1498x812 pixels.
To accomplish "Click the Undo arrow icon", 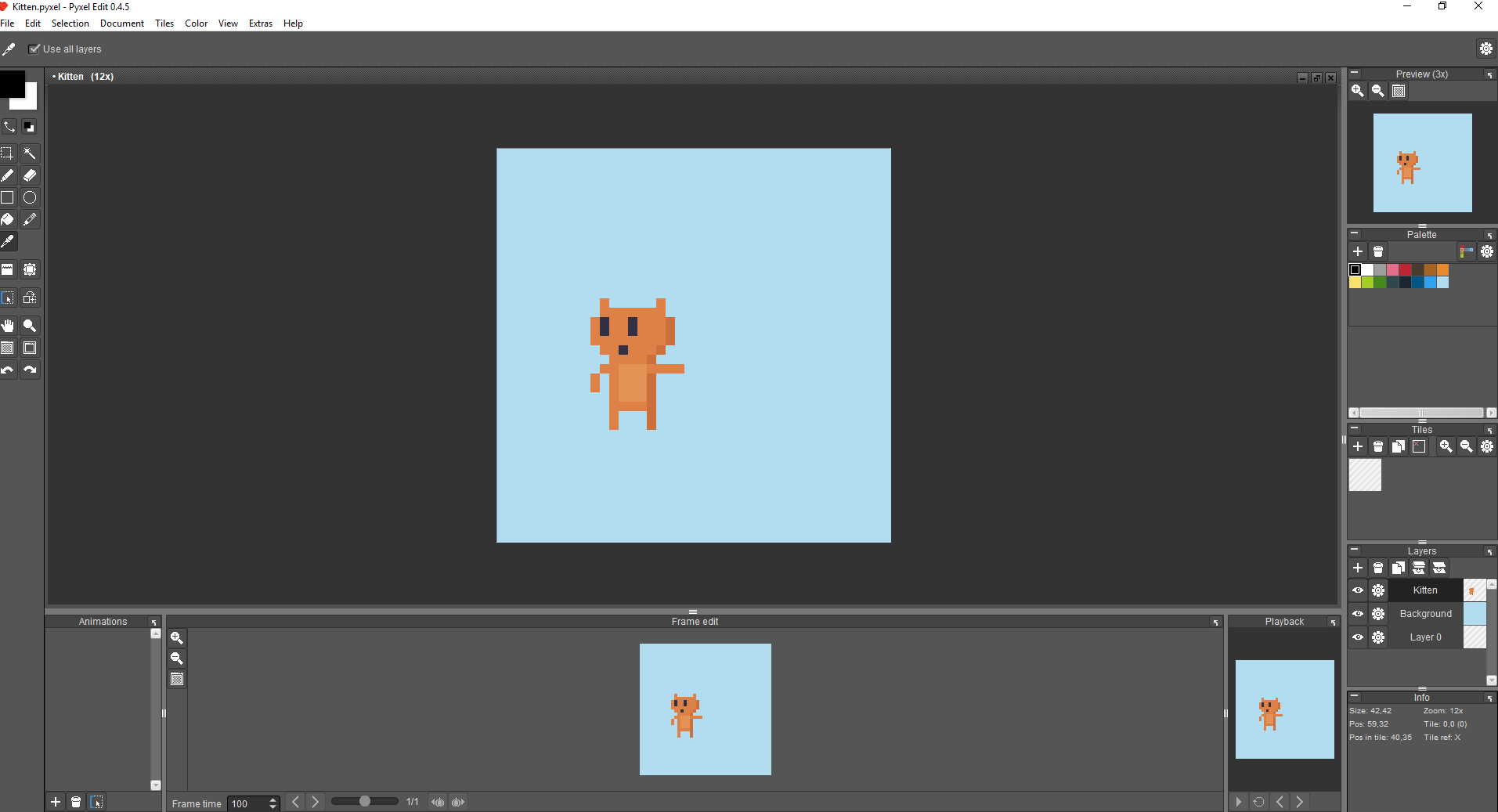I will [x=9, y=370].
